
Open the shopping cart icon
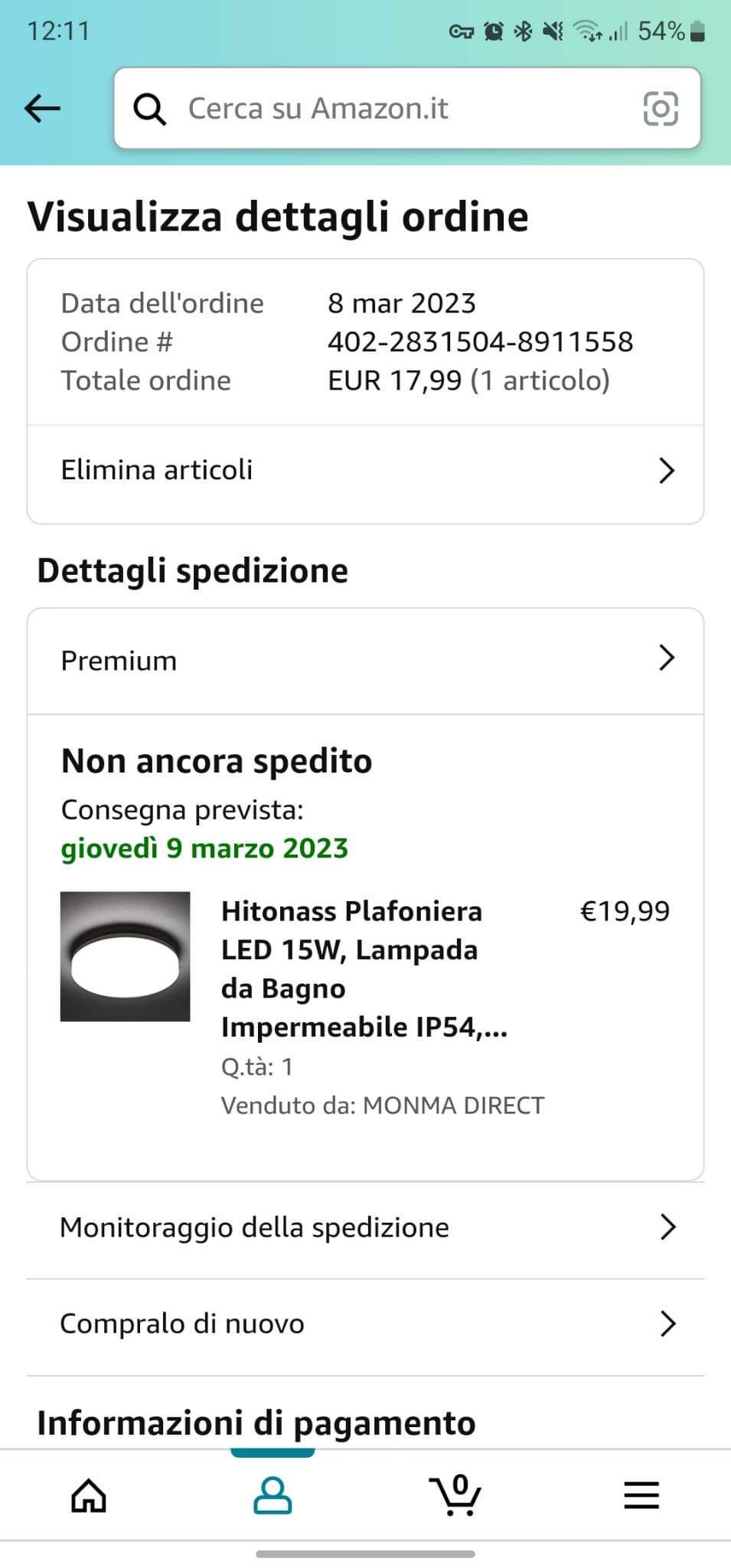tap(455, 1495)
